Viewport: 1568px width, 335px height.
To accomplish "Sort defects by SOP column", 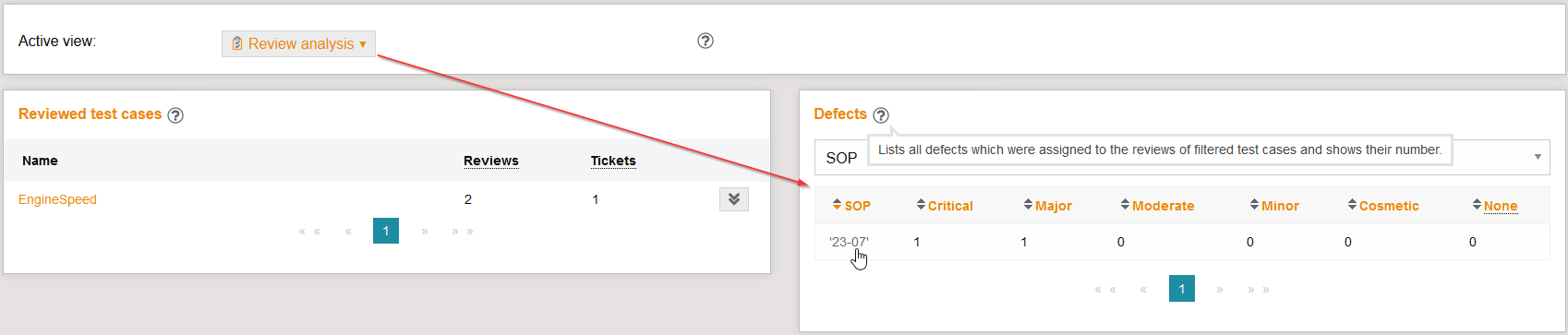I will click(851, 206).
